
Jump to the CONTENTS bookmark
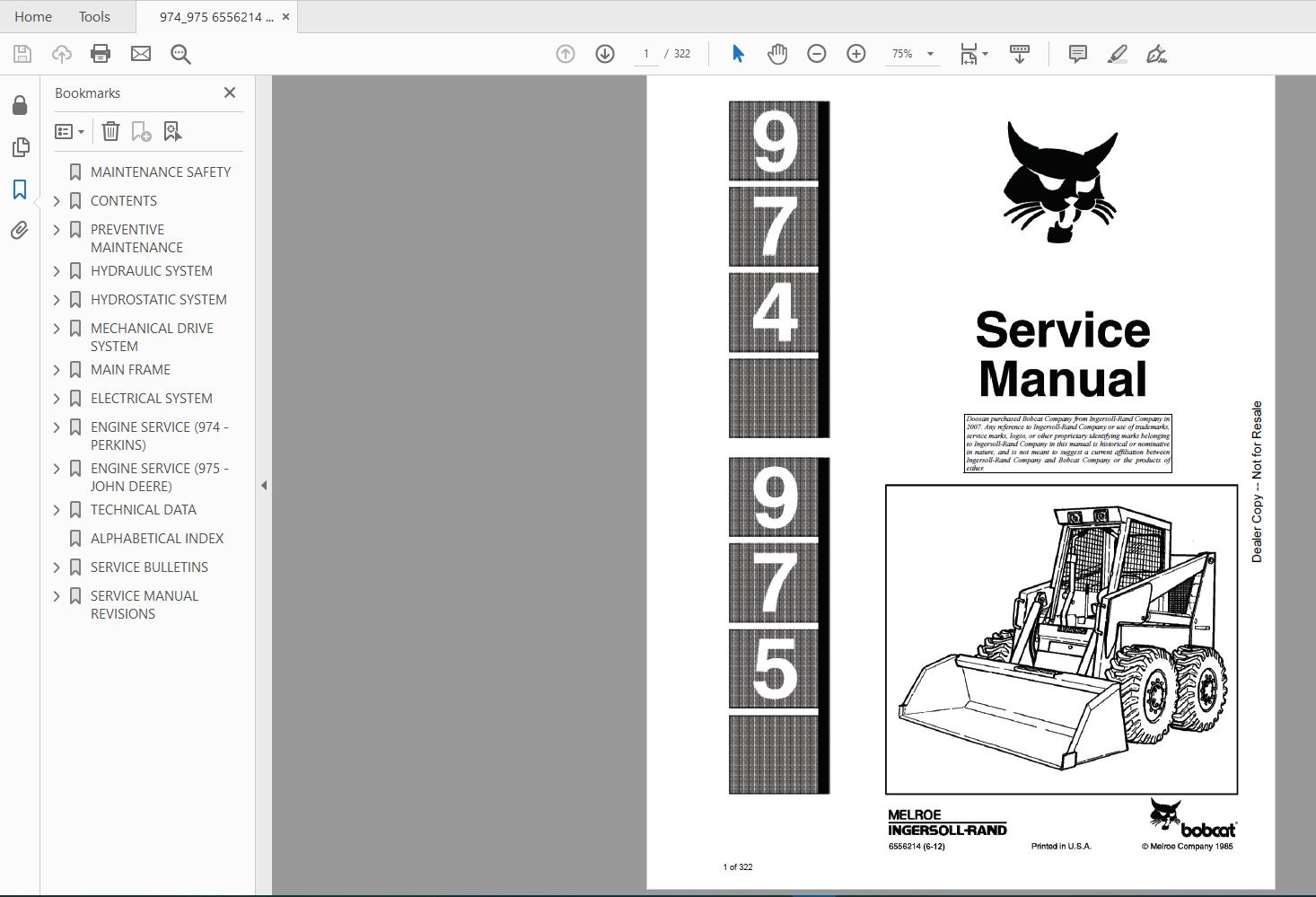pos(124,201)
